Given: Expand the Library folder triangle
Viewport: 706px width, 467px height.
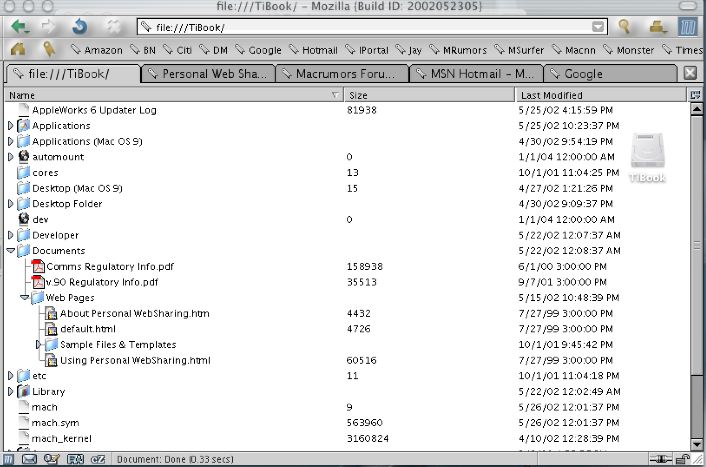Looking at the screenshot, I should [x=11, y=391].
